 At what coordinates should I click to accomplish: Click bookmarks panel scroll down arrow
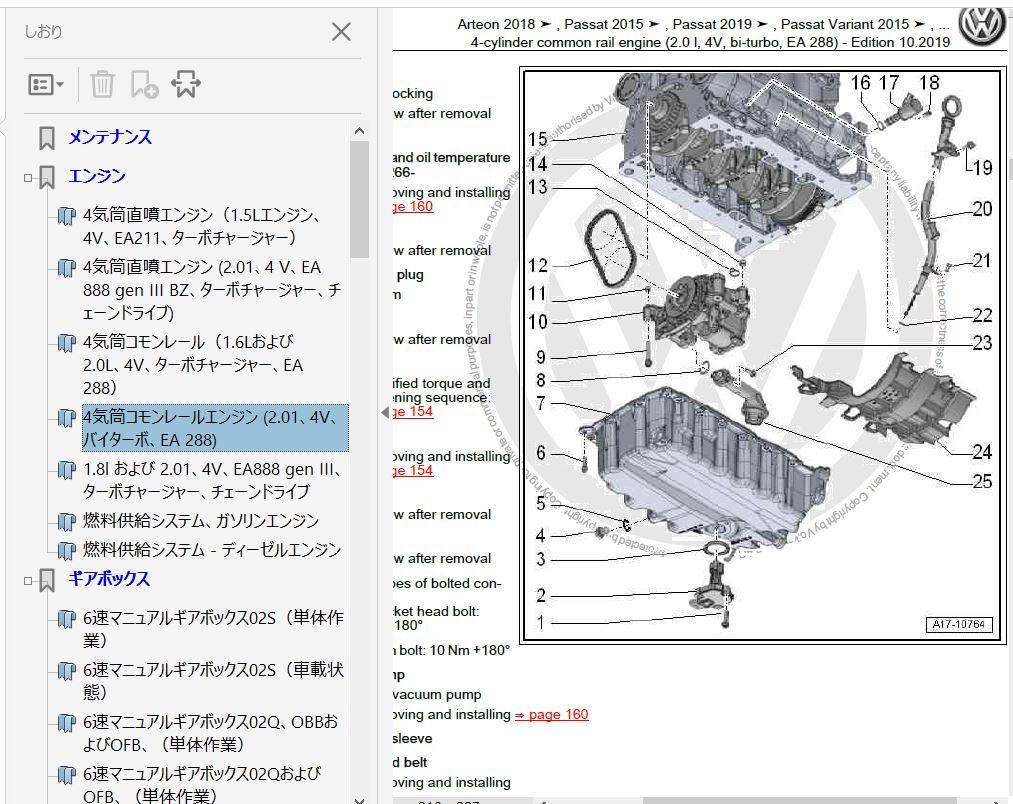[360, 799]
